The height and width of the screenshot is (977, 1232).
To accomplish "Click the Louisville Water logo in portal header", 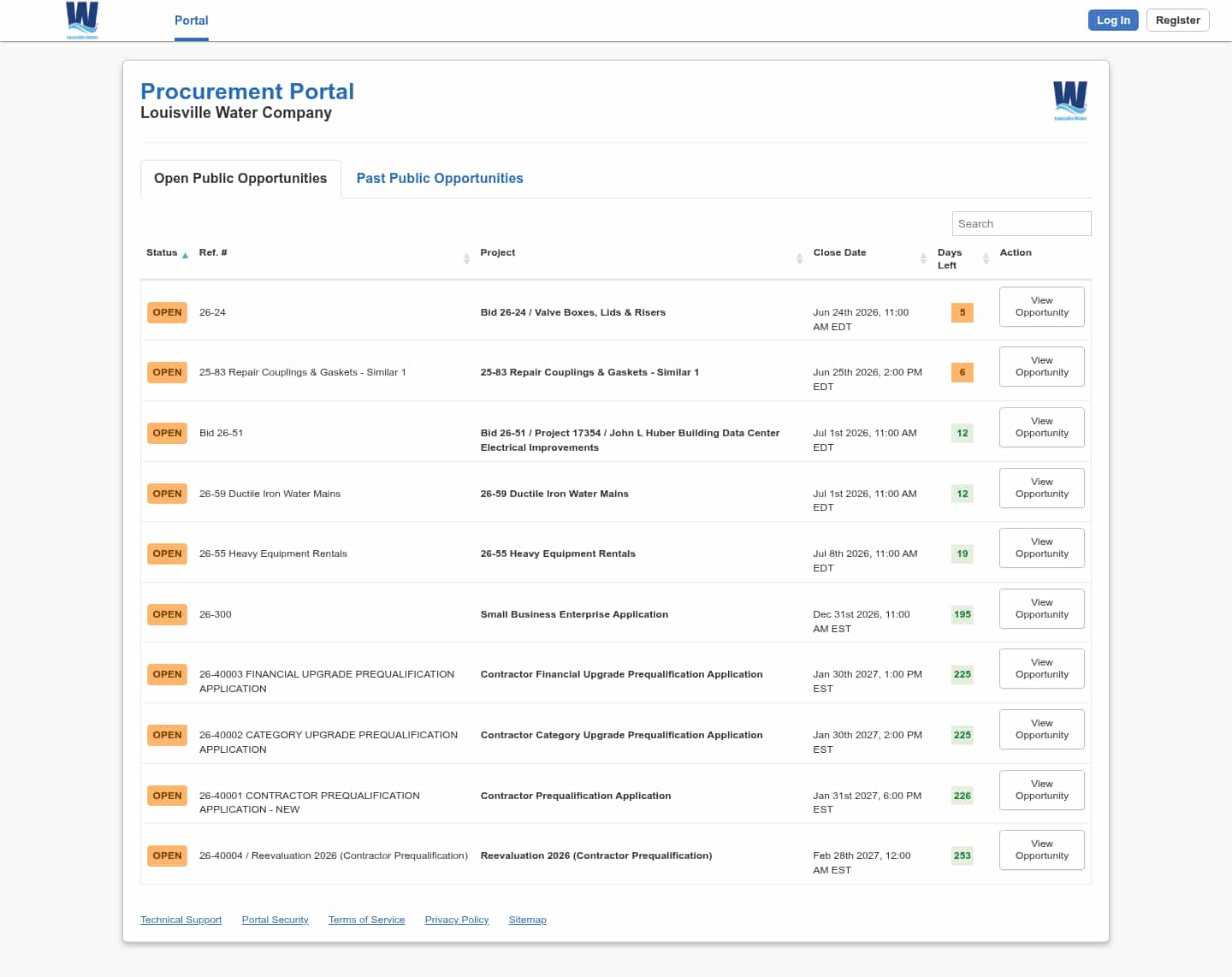I will (x=1070, y=100).
